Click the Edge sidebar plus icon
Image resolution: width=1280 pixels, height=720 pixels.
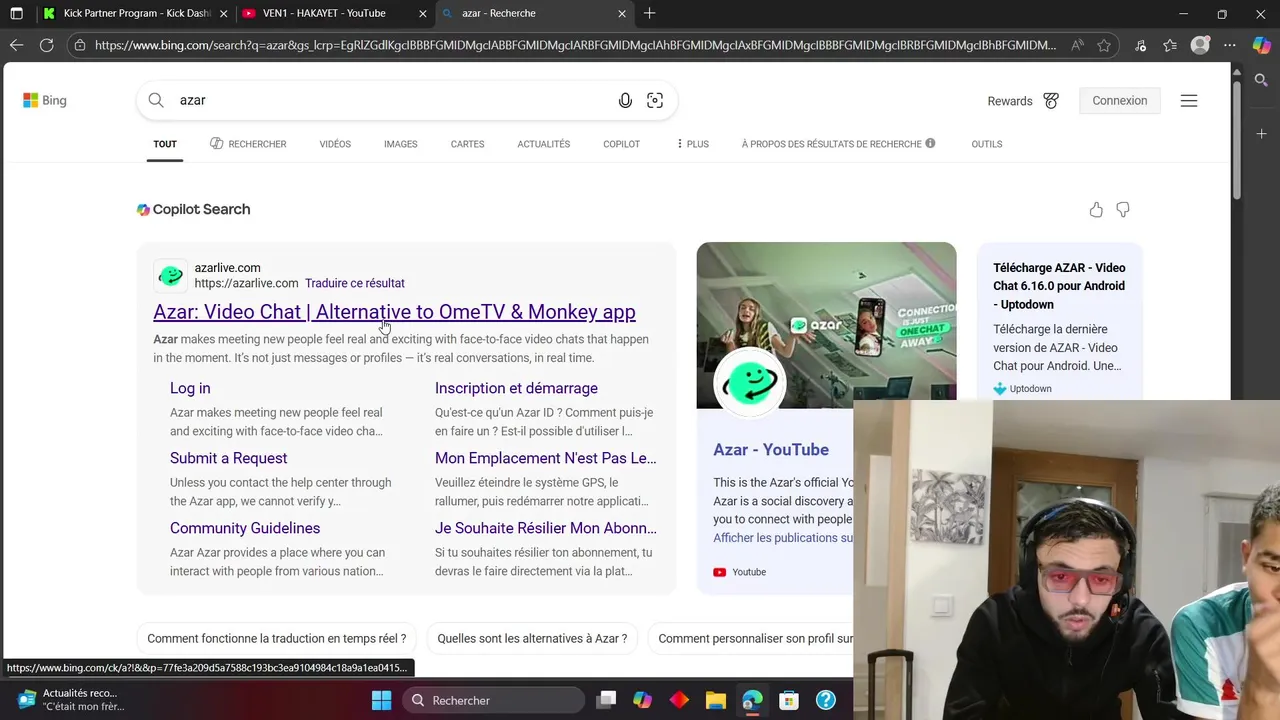(1261, 134)
